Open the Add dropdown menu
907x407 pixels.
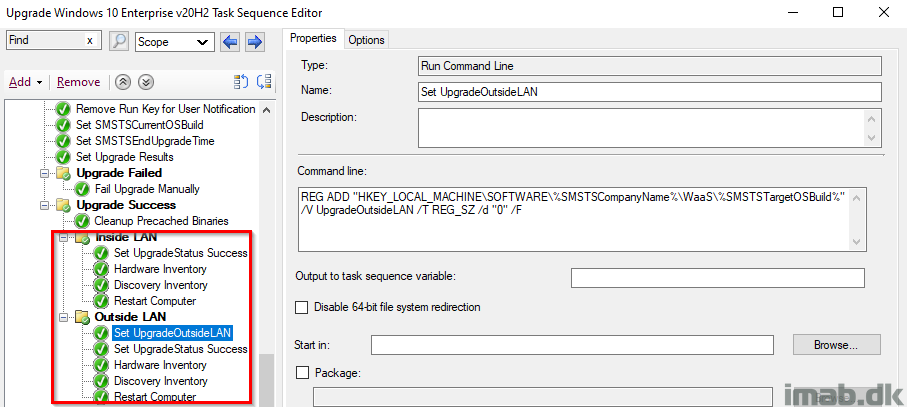pyautogui.click(x=25, y=82)
